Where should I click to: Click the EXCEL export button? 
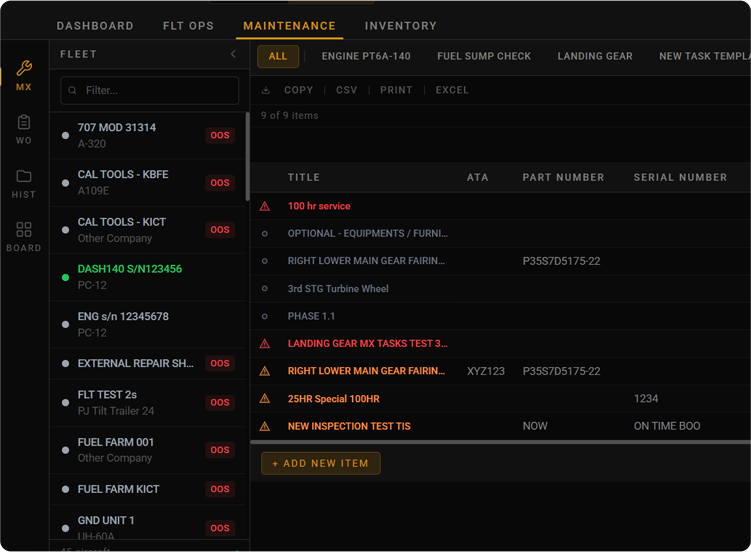coord(452,90)
